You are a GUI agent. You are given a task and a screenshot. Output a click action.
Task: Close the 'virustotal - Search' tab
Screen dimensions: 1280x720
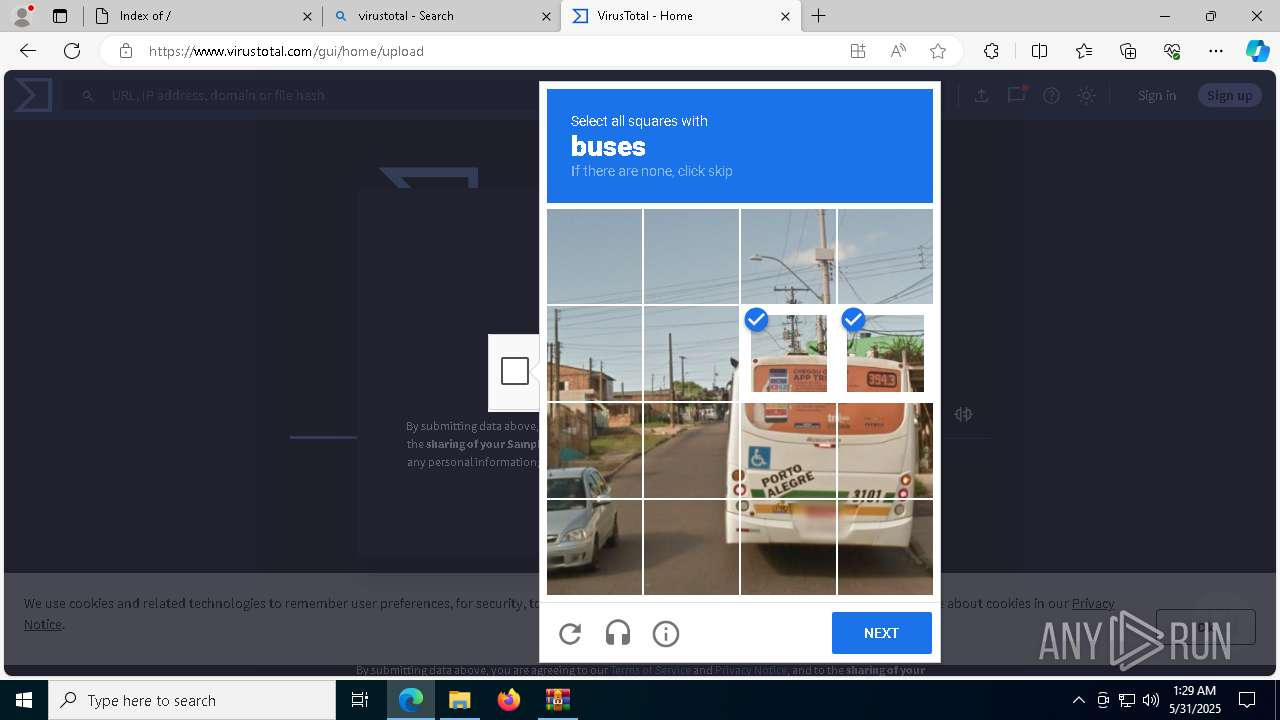[x=546, y=16]
